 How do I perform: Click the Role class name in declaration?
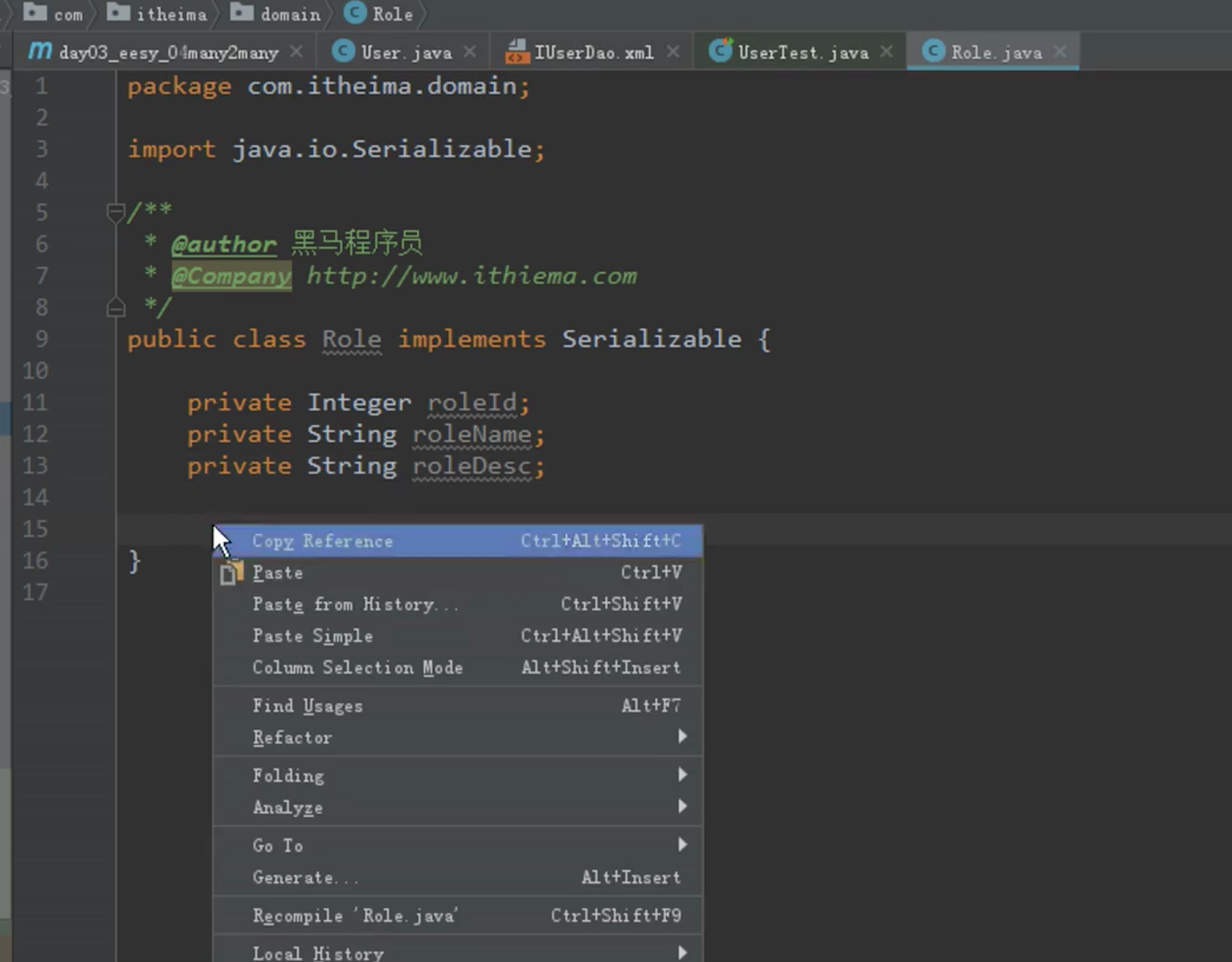click(351, 339)
